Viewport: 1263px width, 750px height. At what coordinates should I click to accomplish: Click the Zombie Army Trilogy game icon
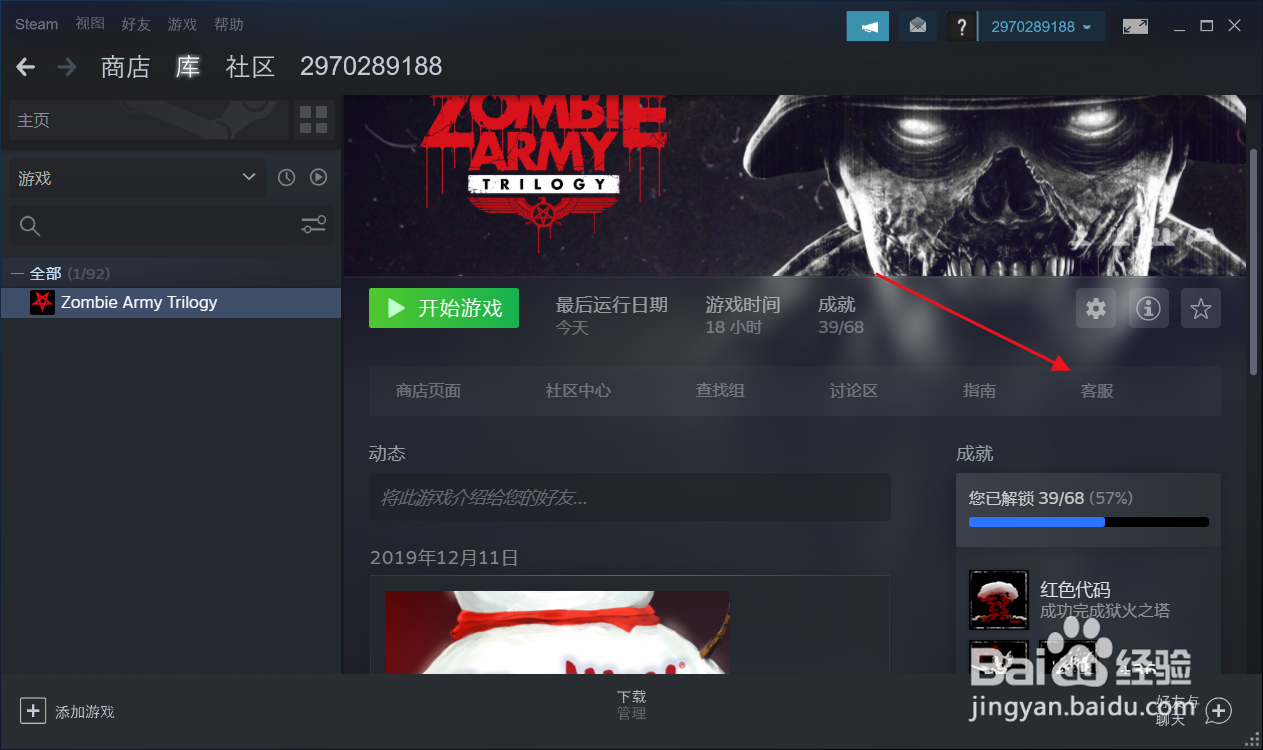point(42,303)
